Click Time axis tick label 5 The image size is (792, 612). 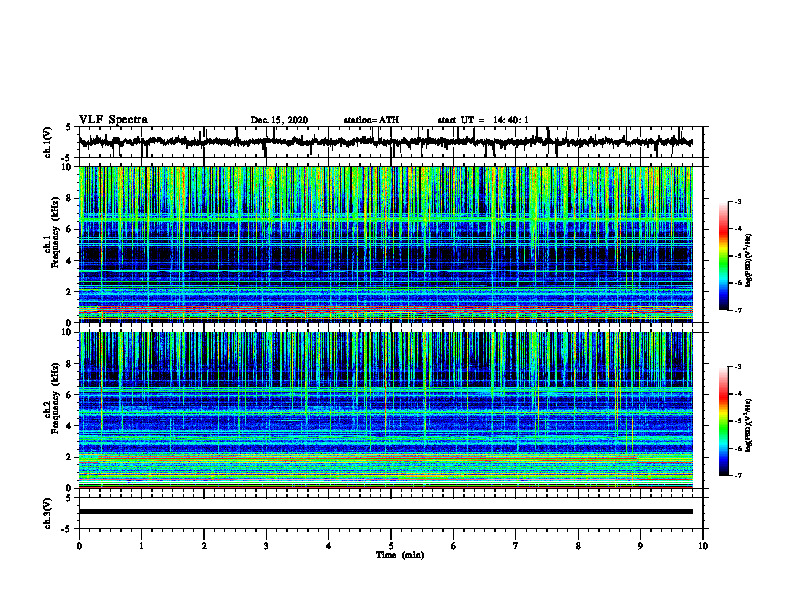[391, 546]
